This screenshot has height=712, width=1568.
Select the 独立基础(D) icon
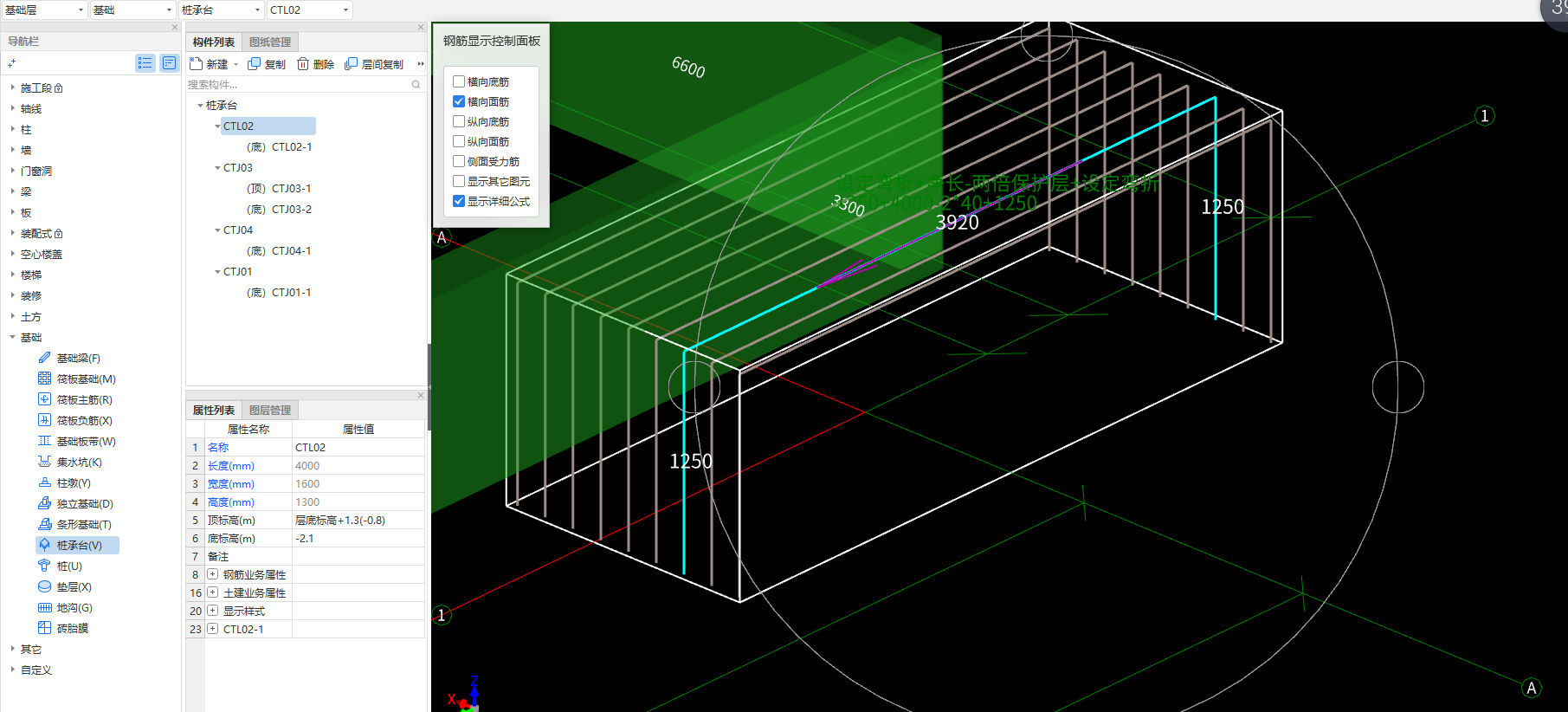tap(44, 503)
